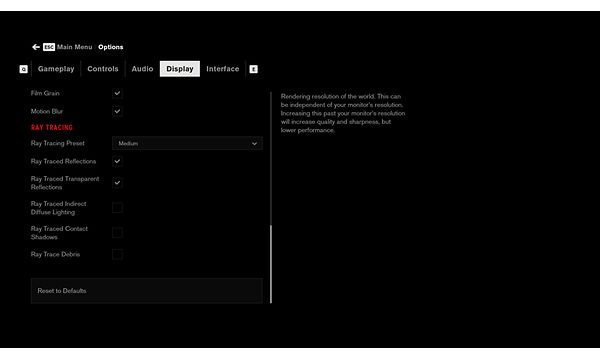The height and width of the screenshot is (360, 600).
Task: Click the Options breadcrumb label
Action: (x=111, y=47)
